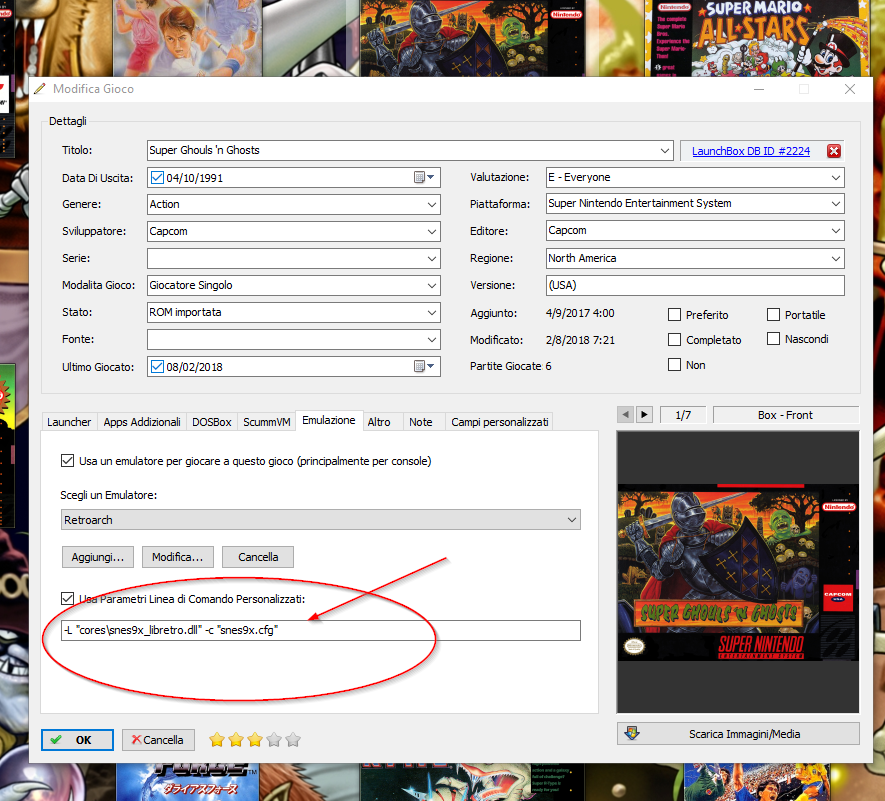Click the bottom Cancella button with red X

pos(158,739)
